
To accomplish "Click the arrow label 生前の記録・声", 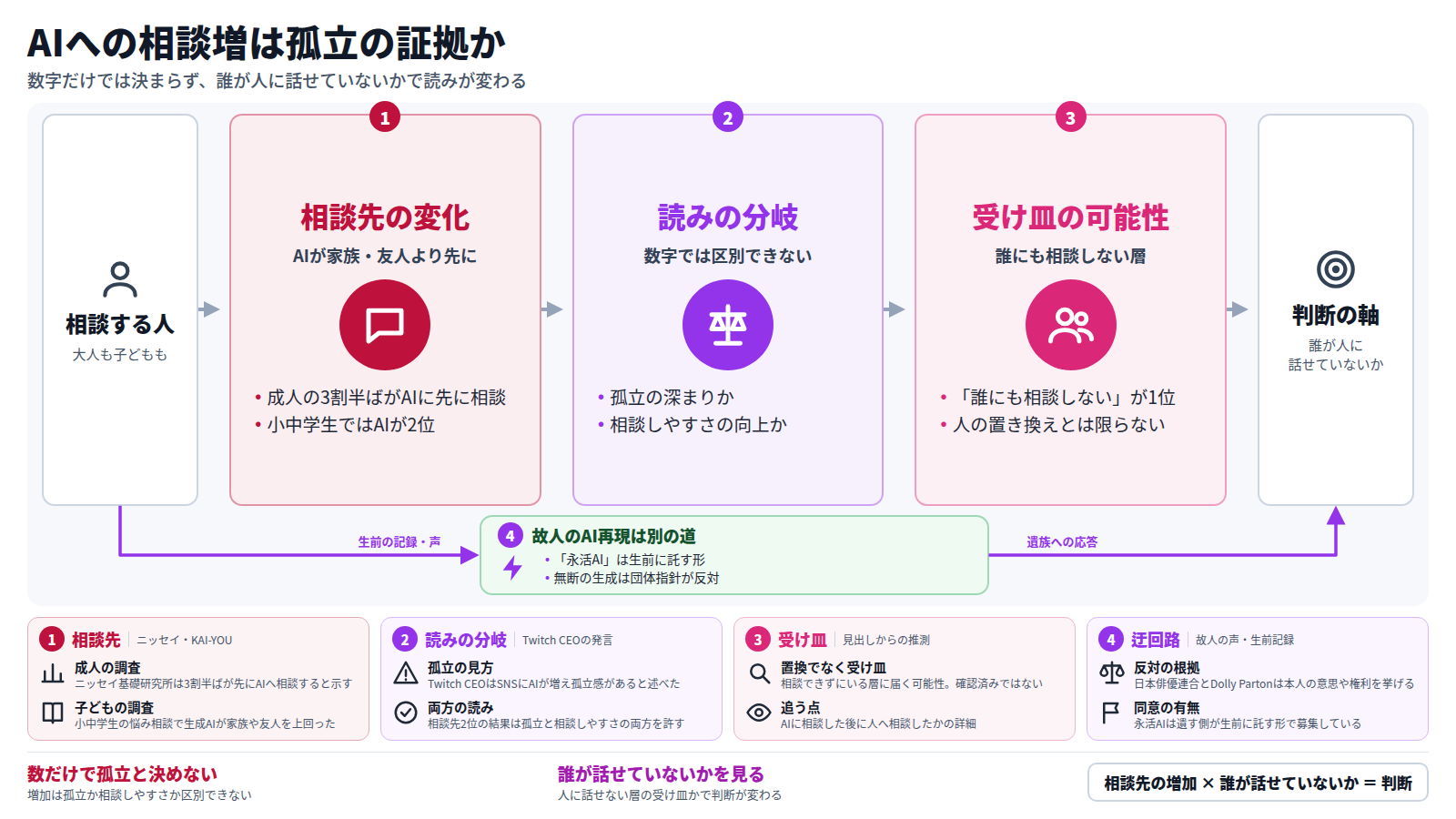I will [x=399, y=541].
